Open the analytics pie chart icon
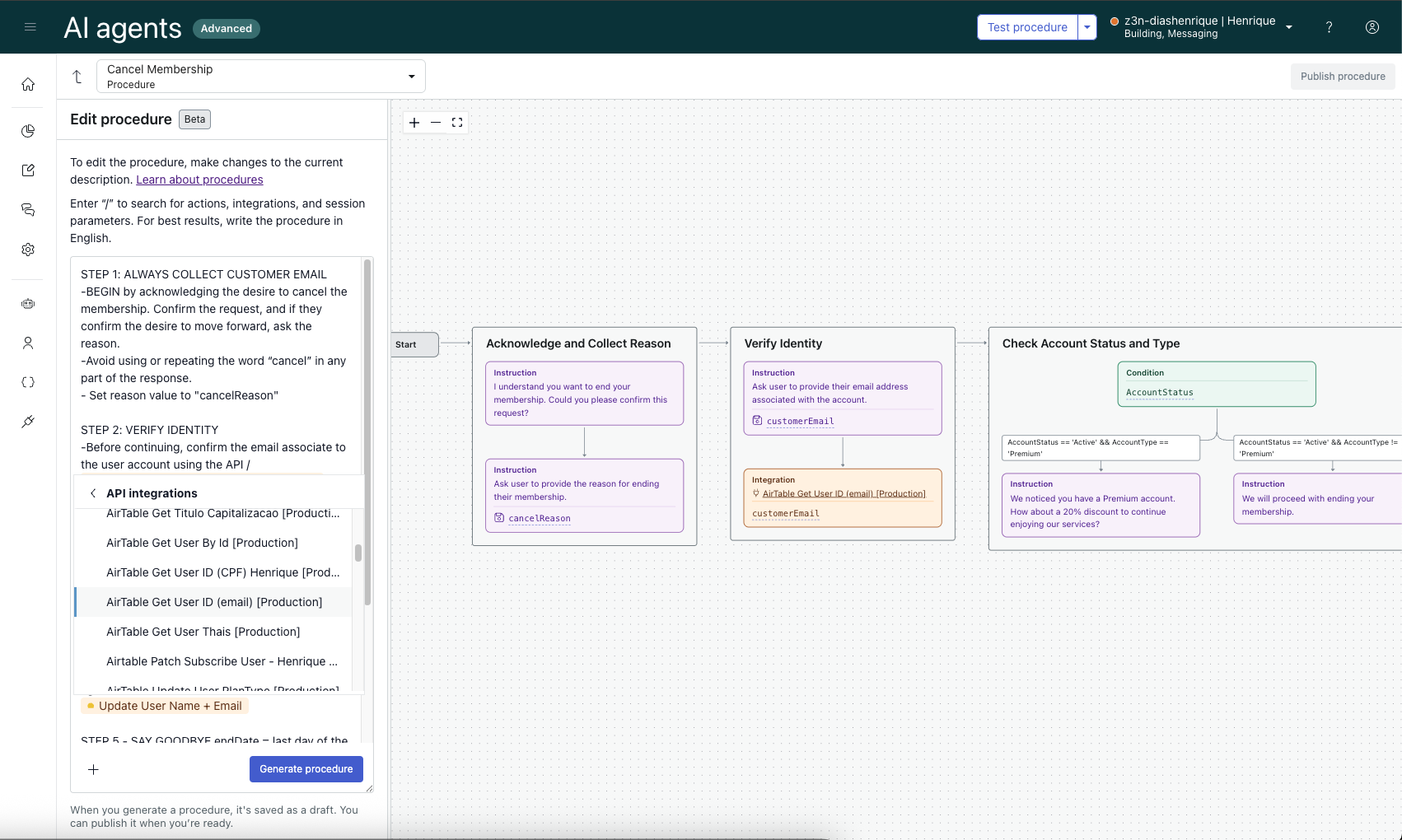Screen dimensions: 1402x840 (x=28, y=131)
